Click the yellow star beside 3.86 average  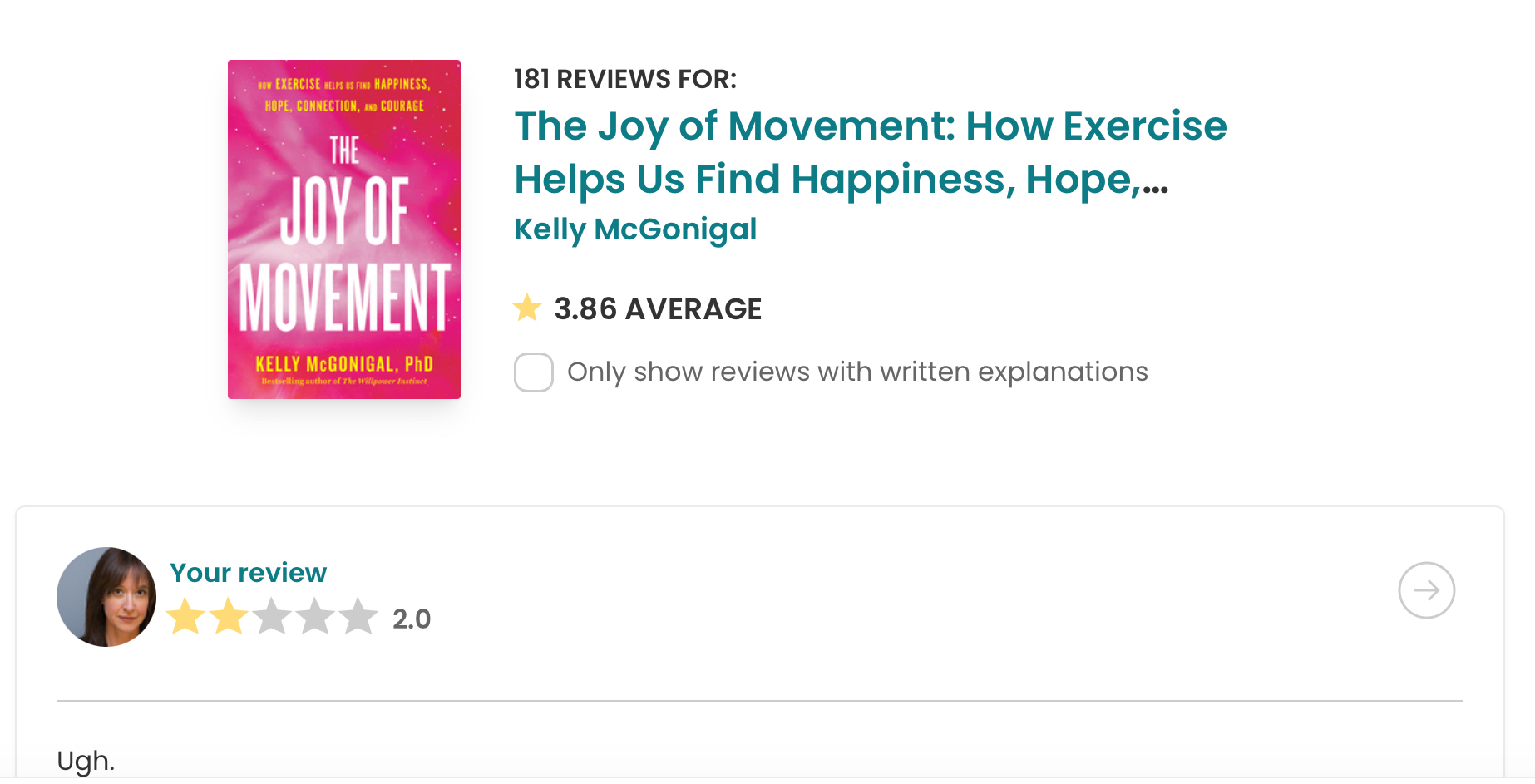click(x=527, y=308)
